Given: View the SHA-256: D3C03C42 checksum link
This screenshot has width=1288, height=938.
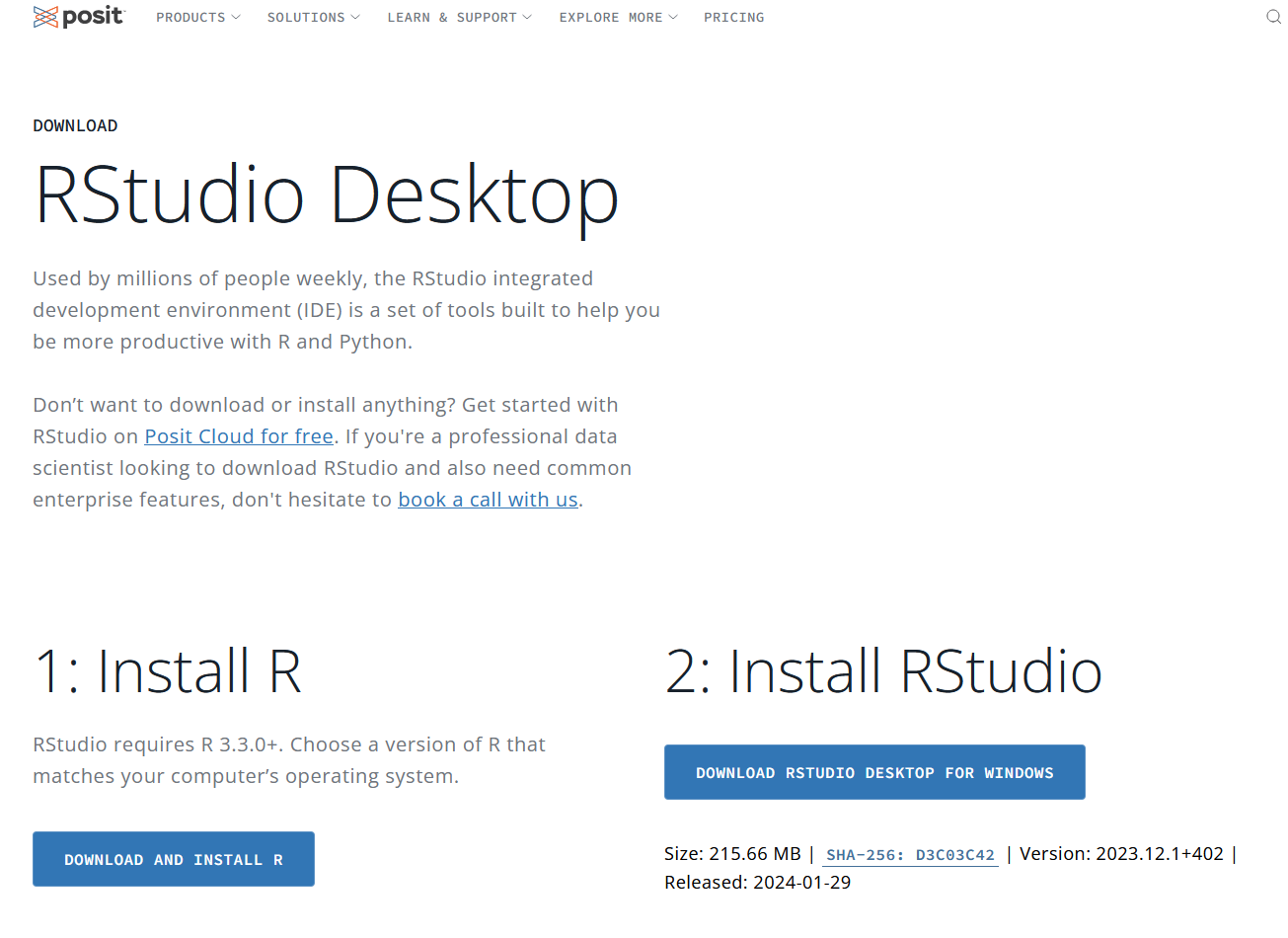Looking at the screenshot, I should (x=909, y=854).
